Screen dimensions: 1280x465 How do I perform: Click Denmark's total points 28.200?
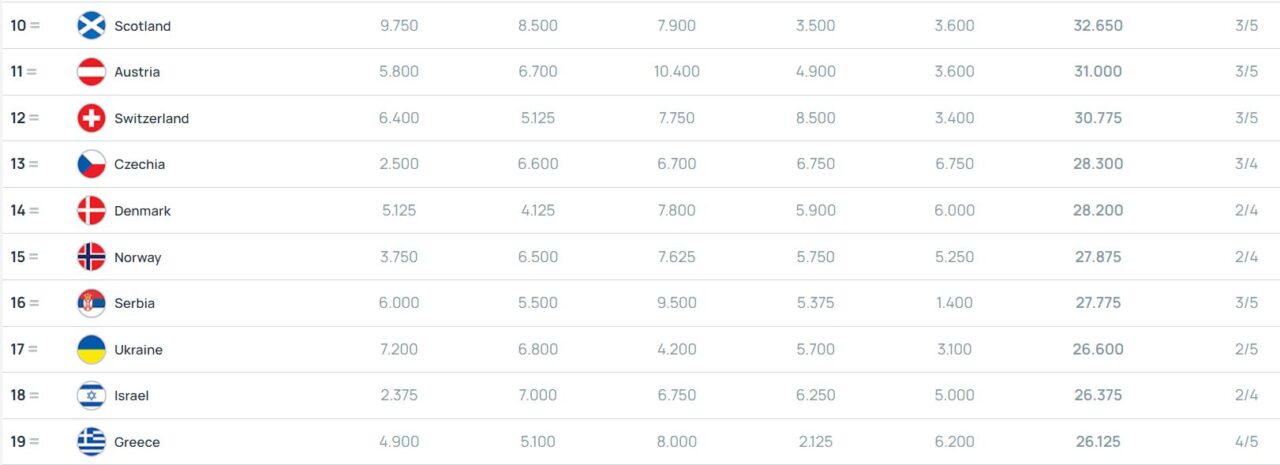click(1097, 211)
